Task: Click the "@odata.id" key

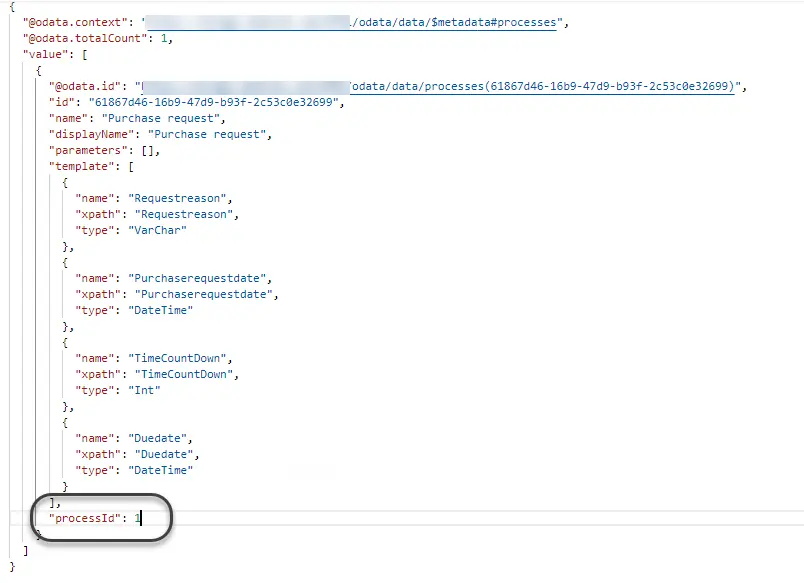Action: [85, 86]
